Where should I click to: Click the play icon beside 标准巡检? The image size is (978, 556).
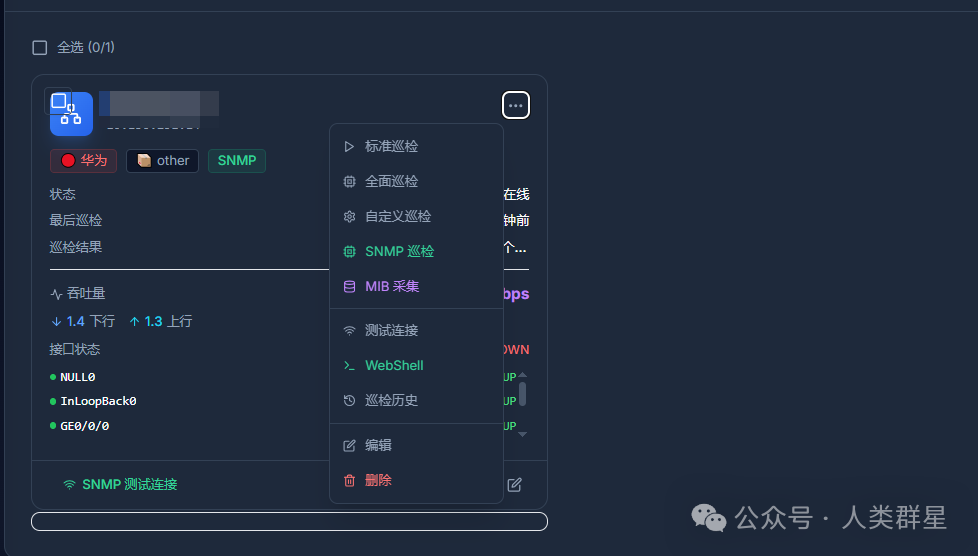pyautogui.click(x=349, y=147)
